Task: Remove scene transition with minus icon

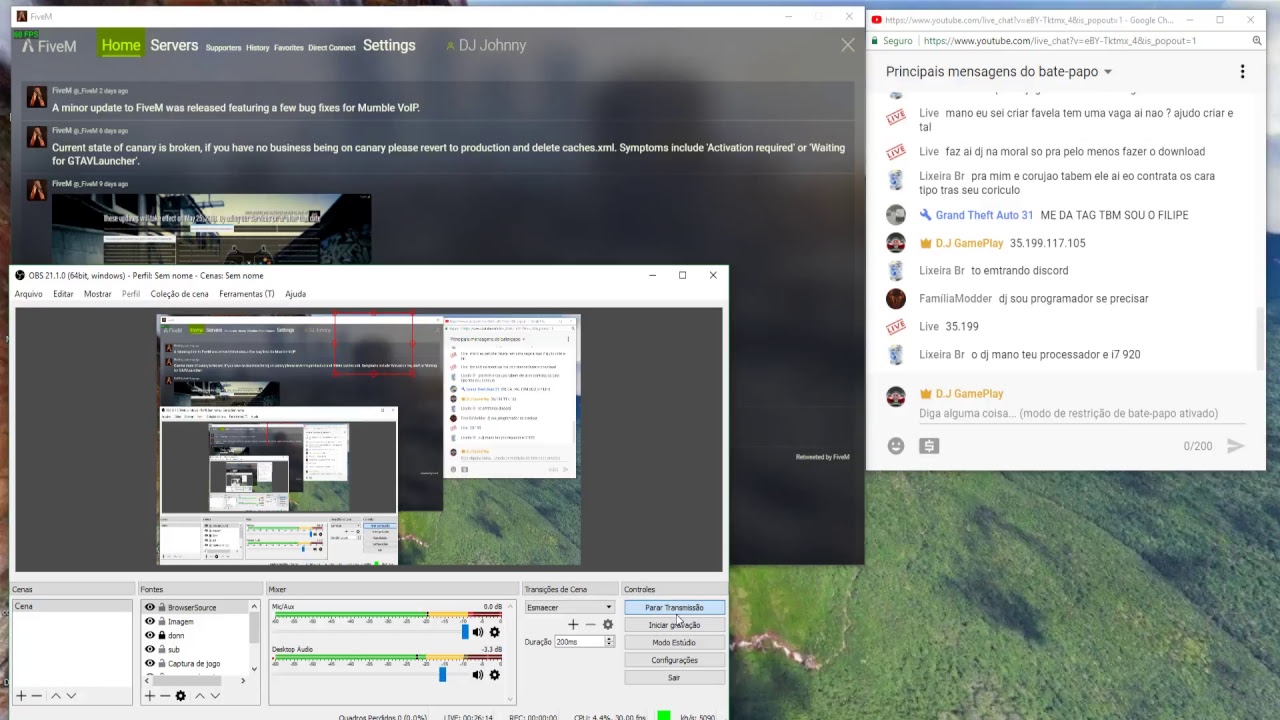Action: (x=590, y=624)
